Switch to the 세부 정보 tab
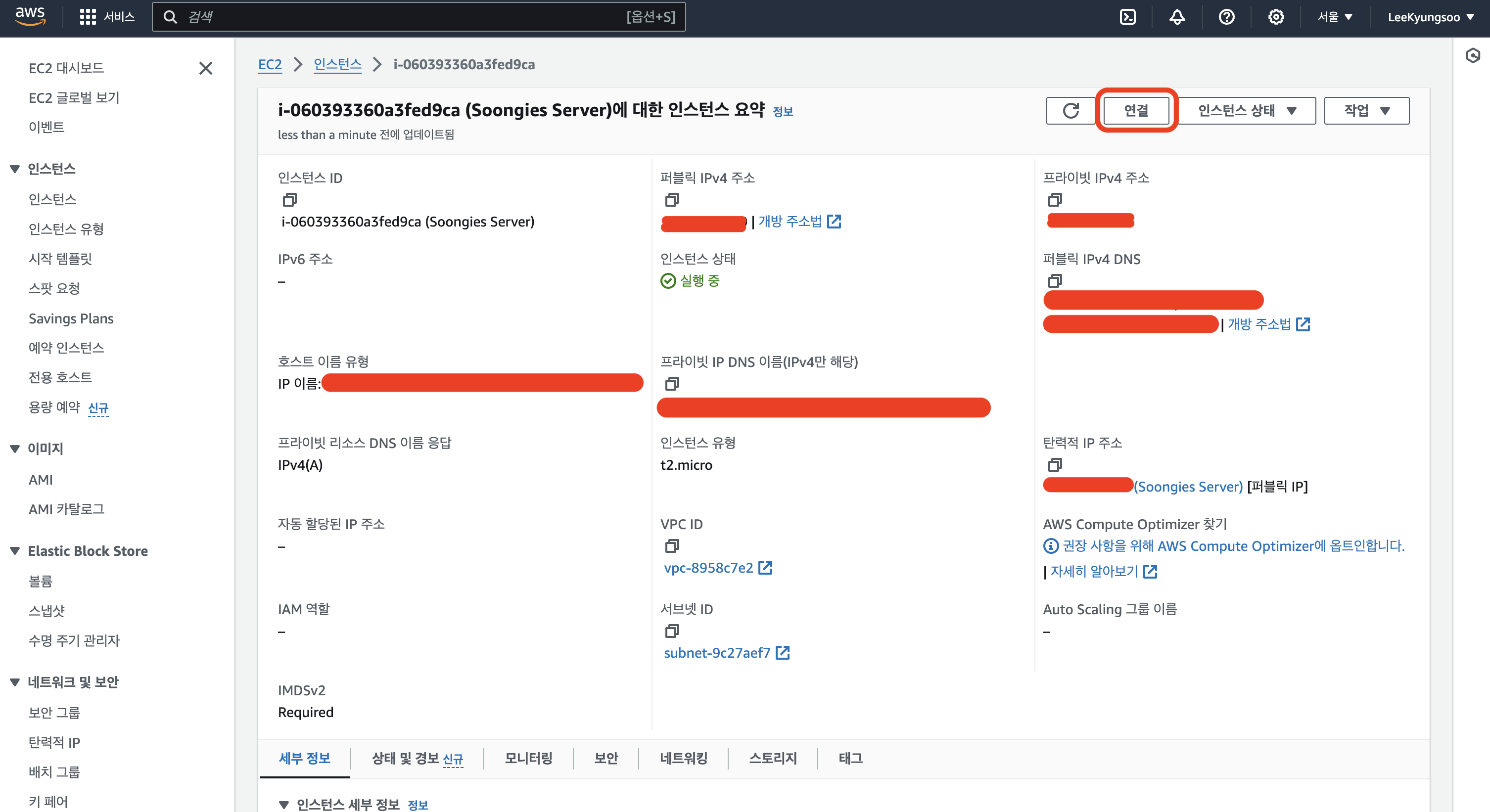 [x=304, y=758]
